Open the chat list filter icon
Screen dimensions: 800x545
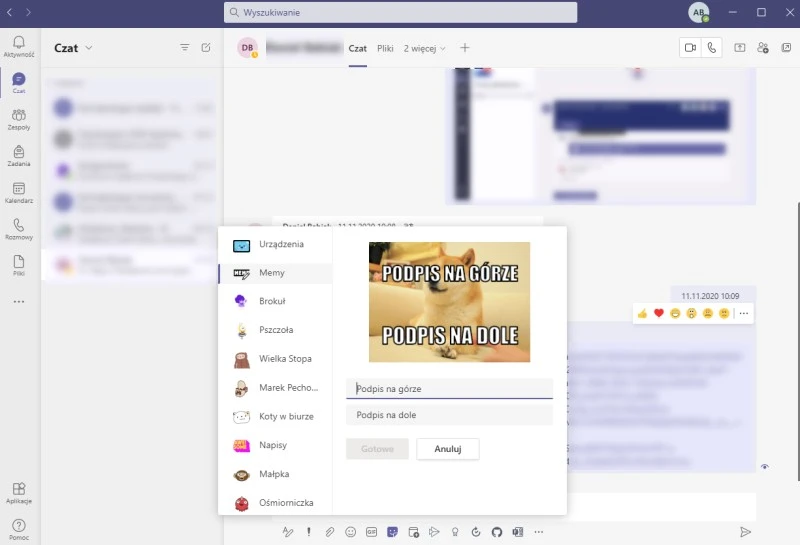pos(184,47)
